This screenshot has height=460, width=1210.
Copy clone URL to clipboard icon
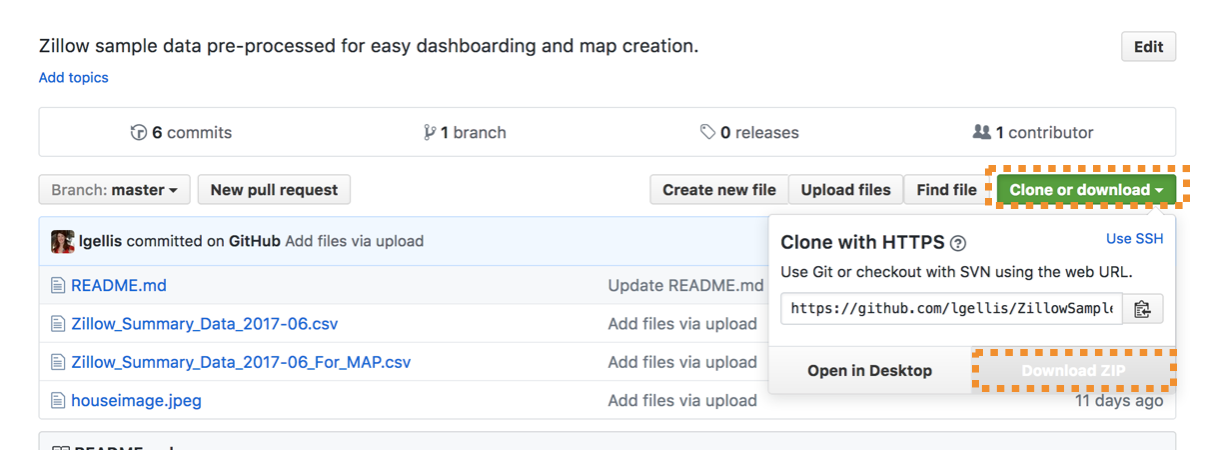click(1143, 308)
